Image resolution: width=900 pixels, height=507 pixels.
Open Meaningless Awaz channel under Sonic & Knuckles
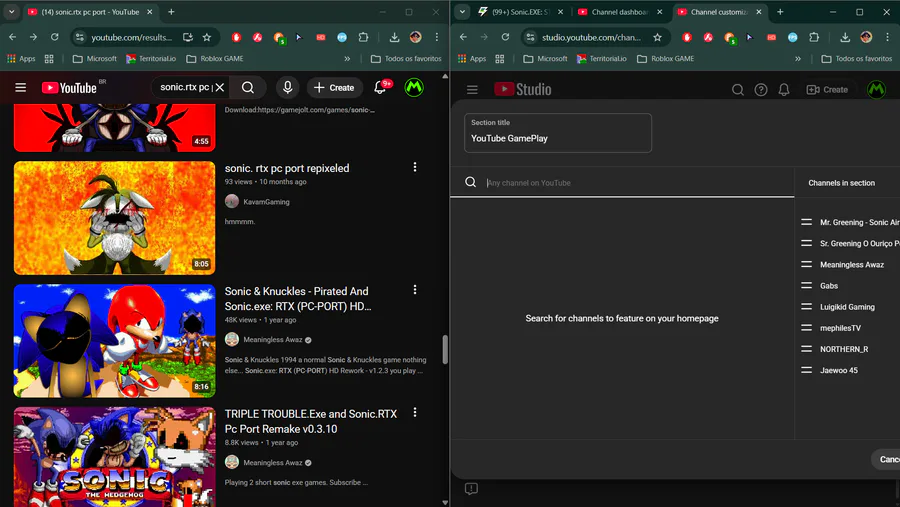pos(273,339)
